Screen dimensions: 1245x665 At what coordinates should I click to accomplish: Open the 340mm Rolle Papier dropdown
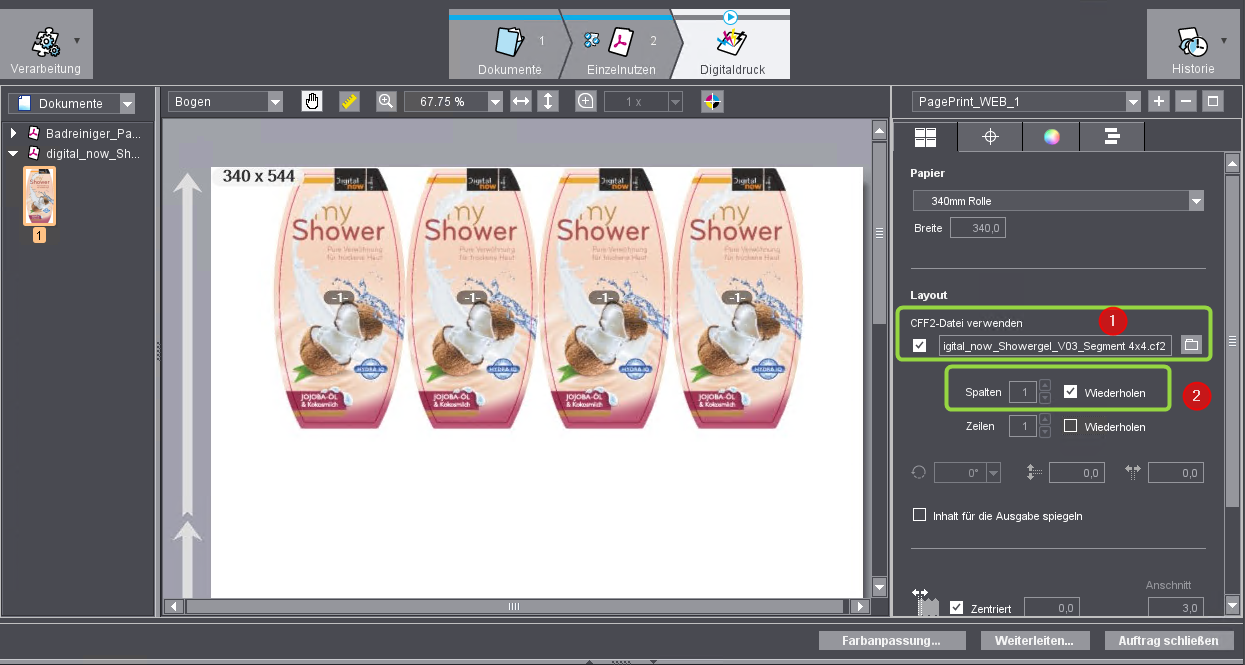click(1195, 200)
